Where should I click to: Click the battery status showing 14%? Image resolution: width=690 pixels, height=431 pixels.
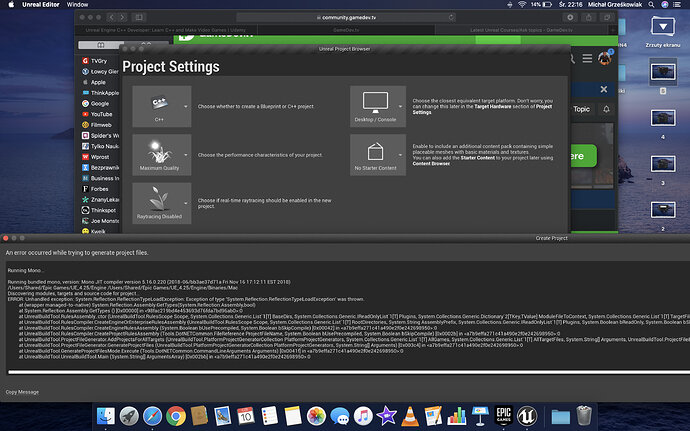click(541, 4)
